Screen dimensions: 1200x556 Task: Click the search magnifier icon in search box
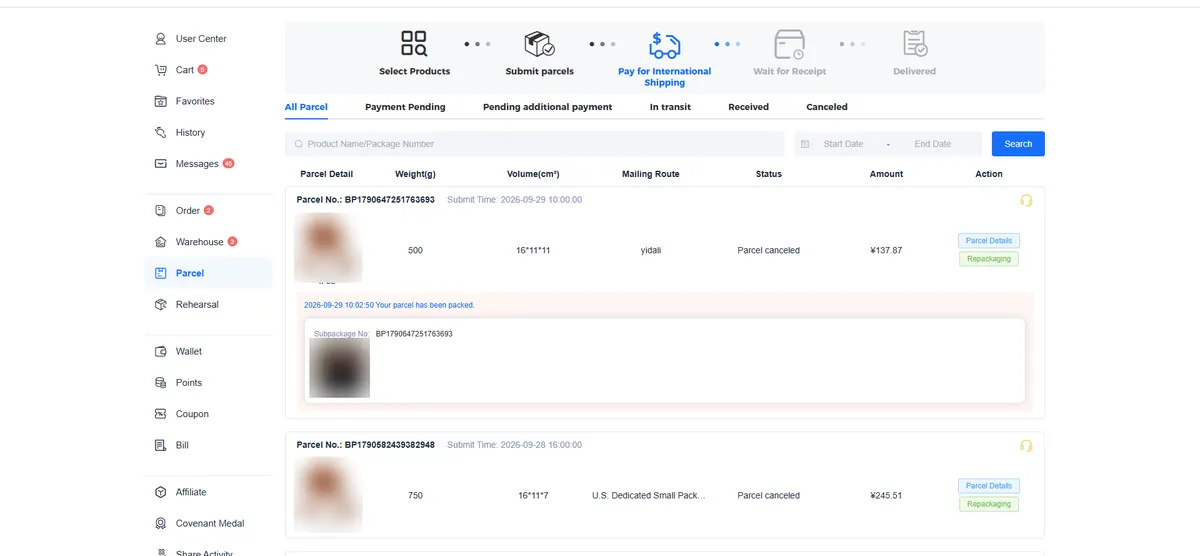pyautogui.click(x=298, y=144)
